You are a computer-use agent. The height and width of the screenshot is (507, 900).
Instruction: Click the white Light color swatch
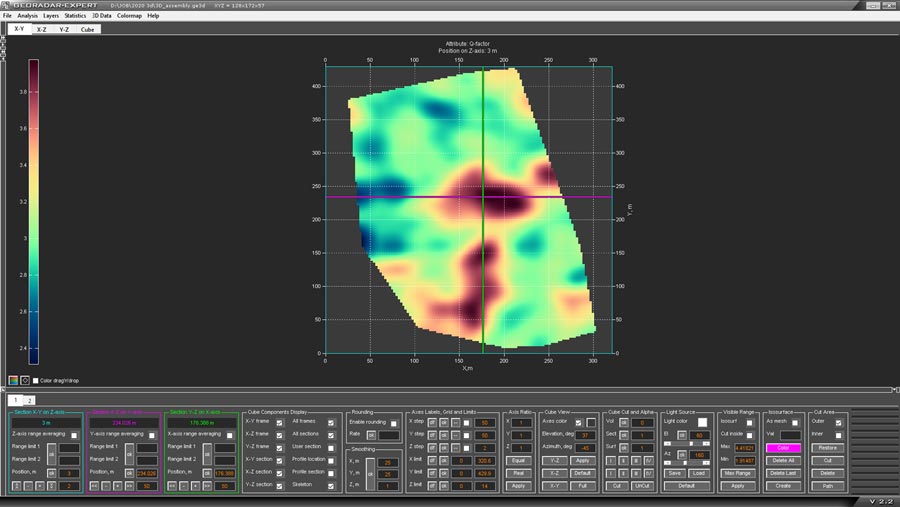click(702, 423)
